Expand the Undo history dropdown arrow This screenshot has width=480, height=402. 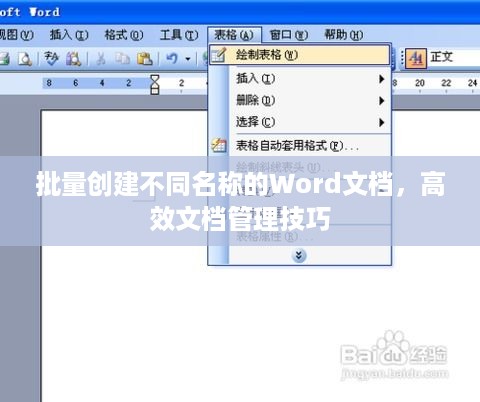click(x=188, y=59)
